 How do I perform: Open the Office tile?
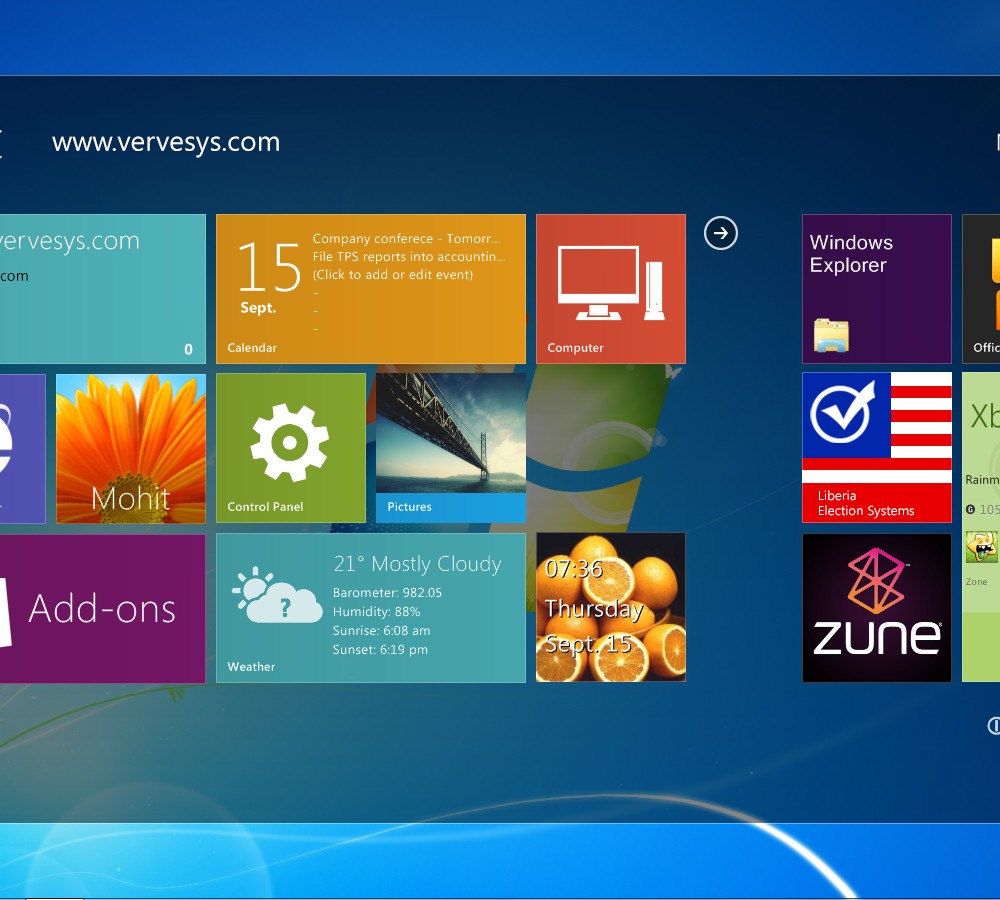[x=981, y=288]
